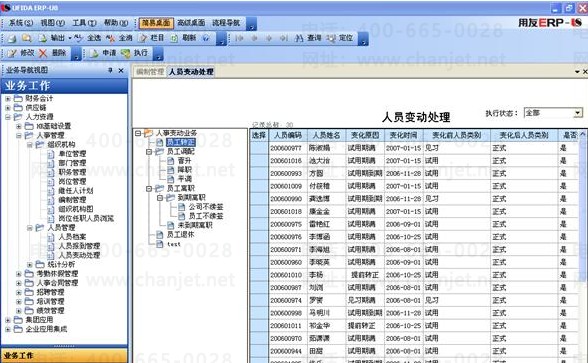Click the 陈淑娟 name cell
The height and width of the screenshot is (363, 588).
coord(326,148)
